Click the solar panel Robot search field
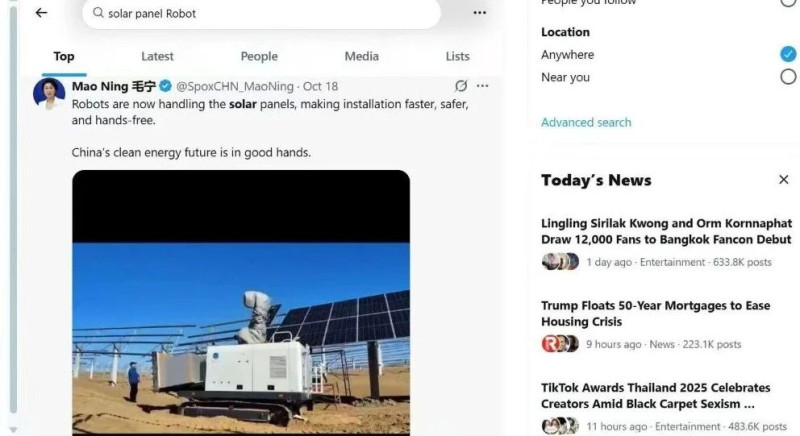This screenshot has height=436, width=800. pos(260,14)
